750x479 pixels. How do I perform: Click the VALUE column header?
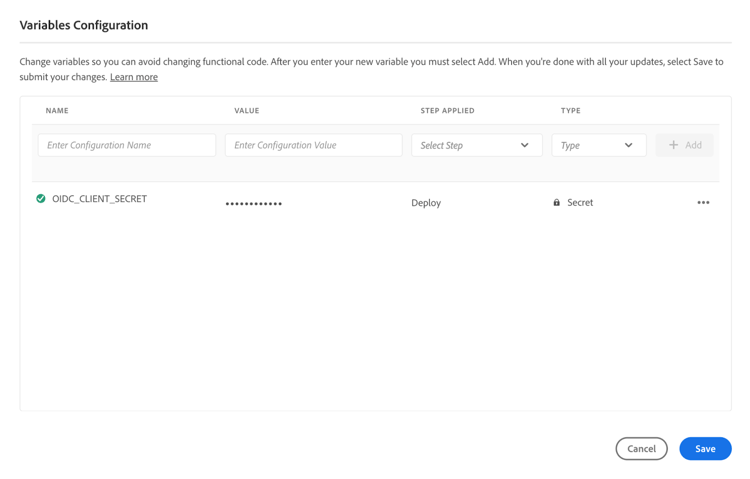click(247, 111)
